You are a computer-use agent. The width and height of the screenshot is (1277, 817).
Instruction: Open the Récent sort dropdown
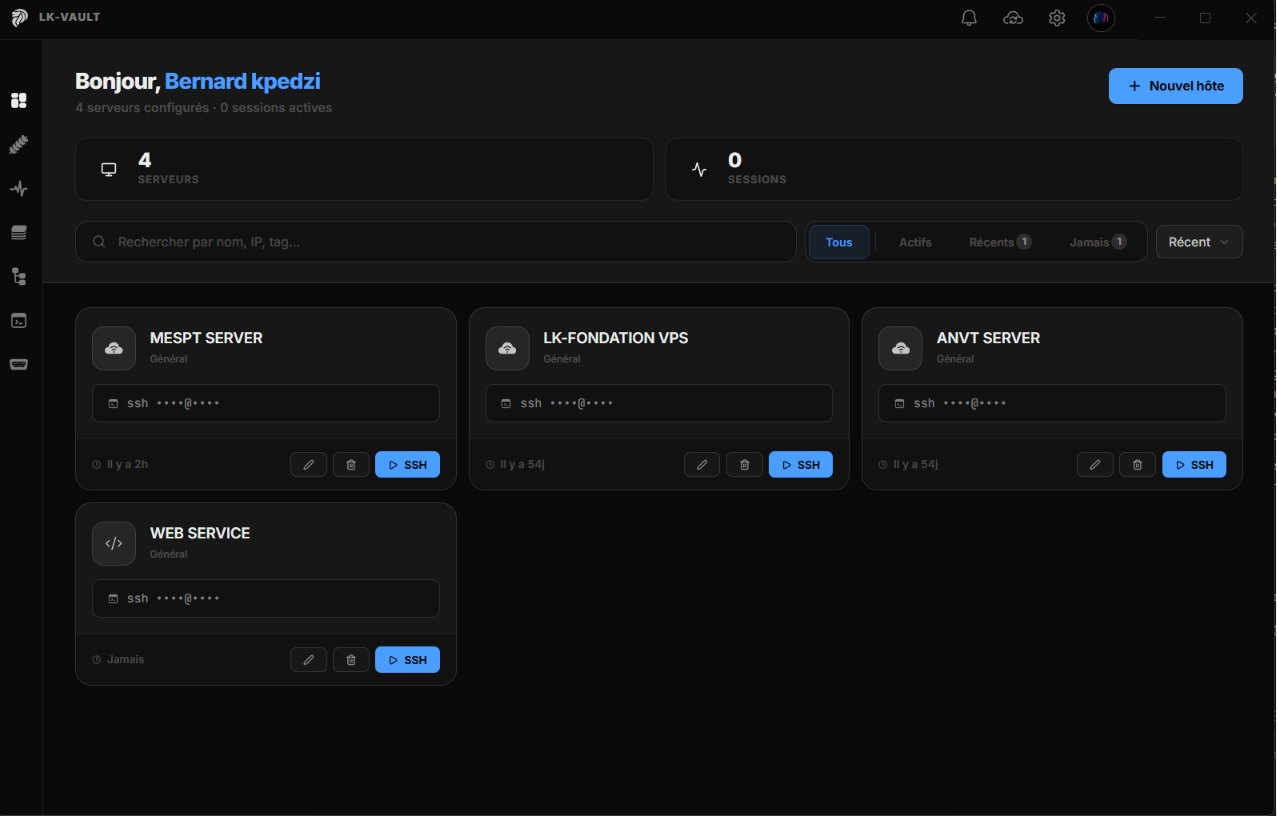[1199, 242]
